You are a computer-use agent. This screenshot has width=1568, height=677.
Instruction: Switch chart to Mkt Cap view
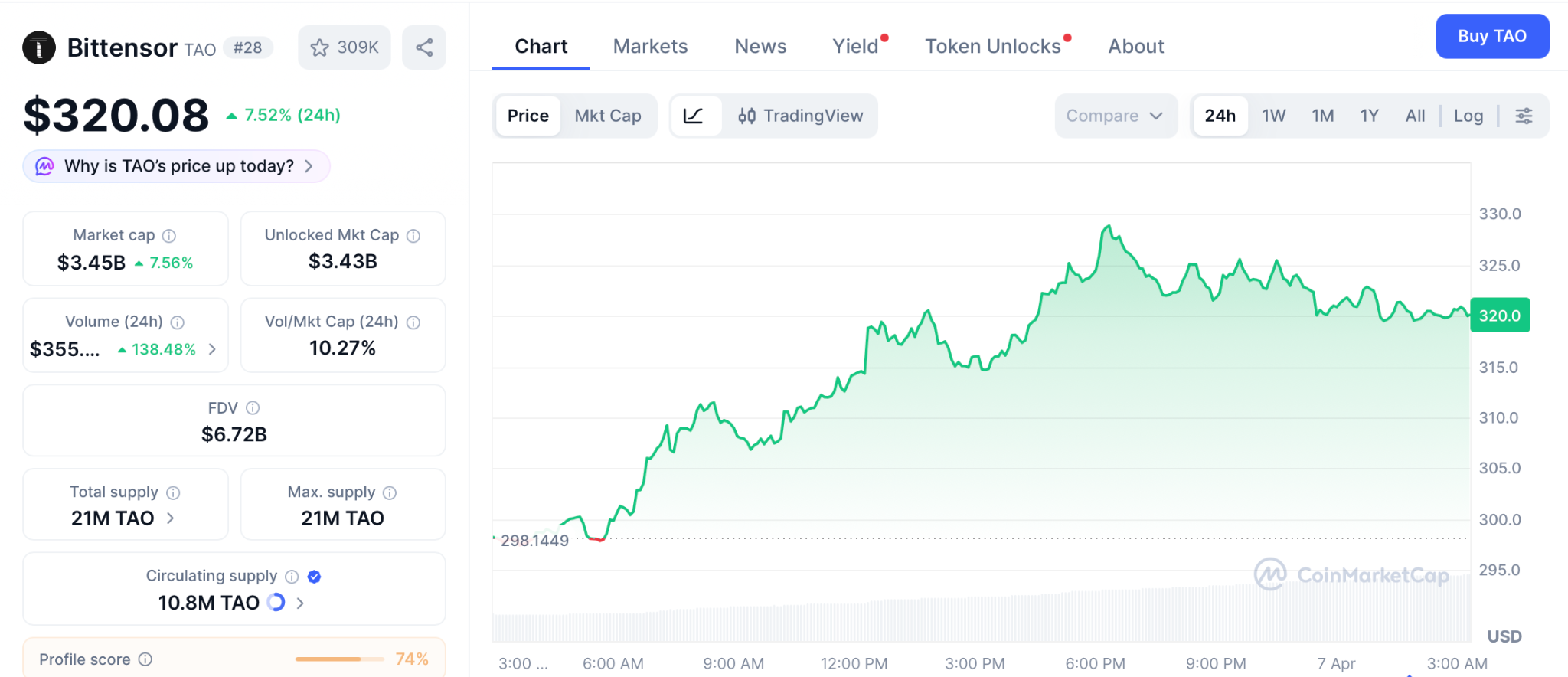point(608,116)
